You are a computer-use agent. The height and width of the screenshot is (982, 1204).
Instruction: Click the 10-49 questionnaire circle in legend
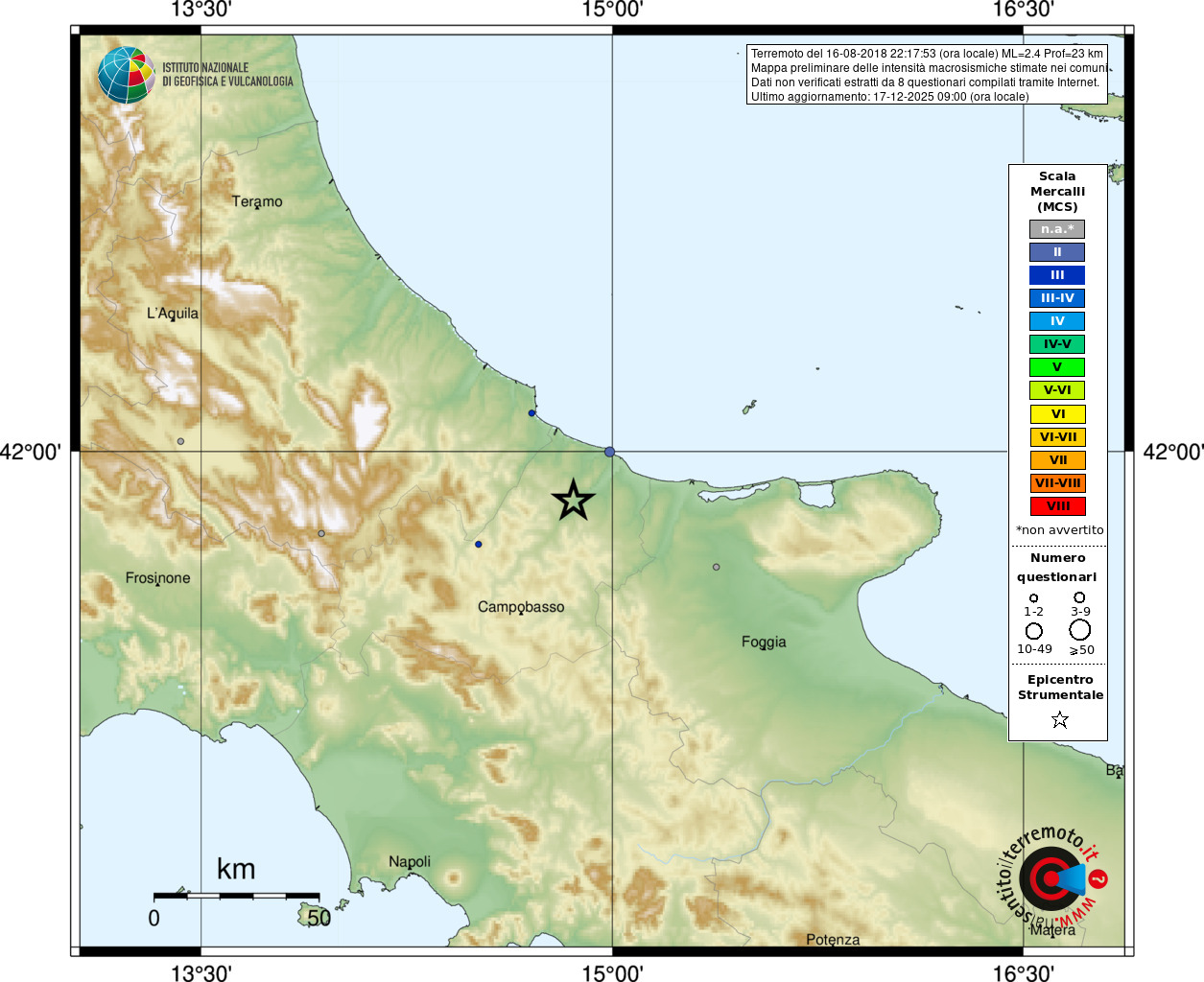pos(1034,631)
